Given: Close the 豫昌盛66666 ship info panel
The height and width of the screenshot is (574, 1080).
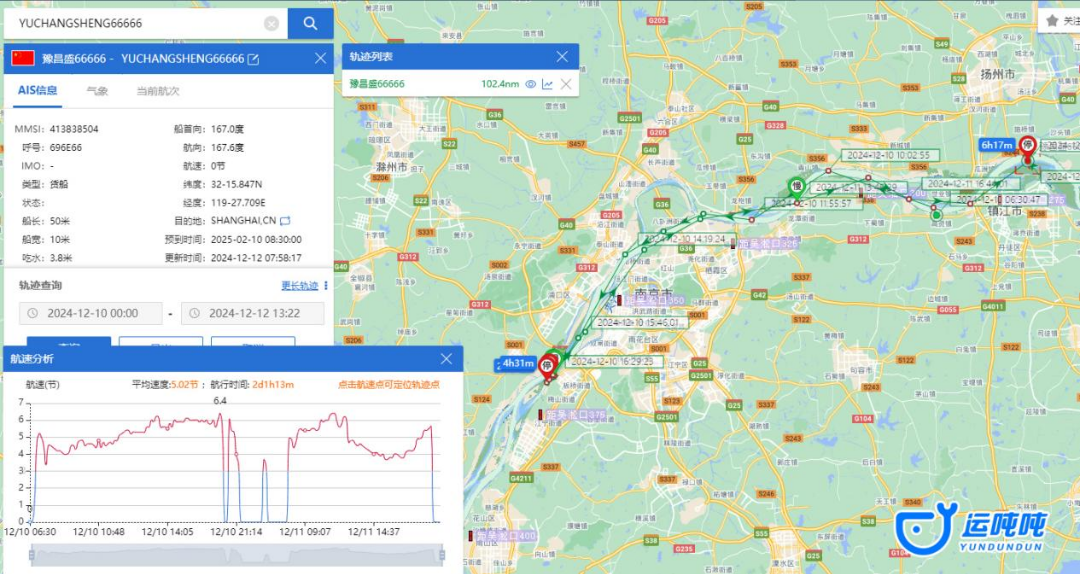Looking at the screenshot, I should 320,59.
